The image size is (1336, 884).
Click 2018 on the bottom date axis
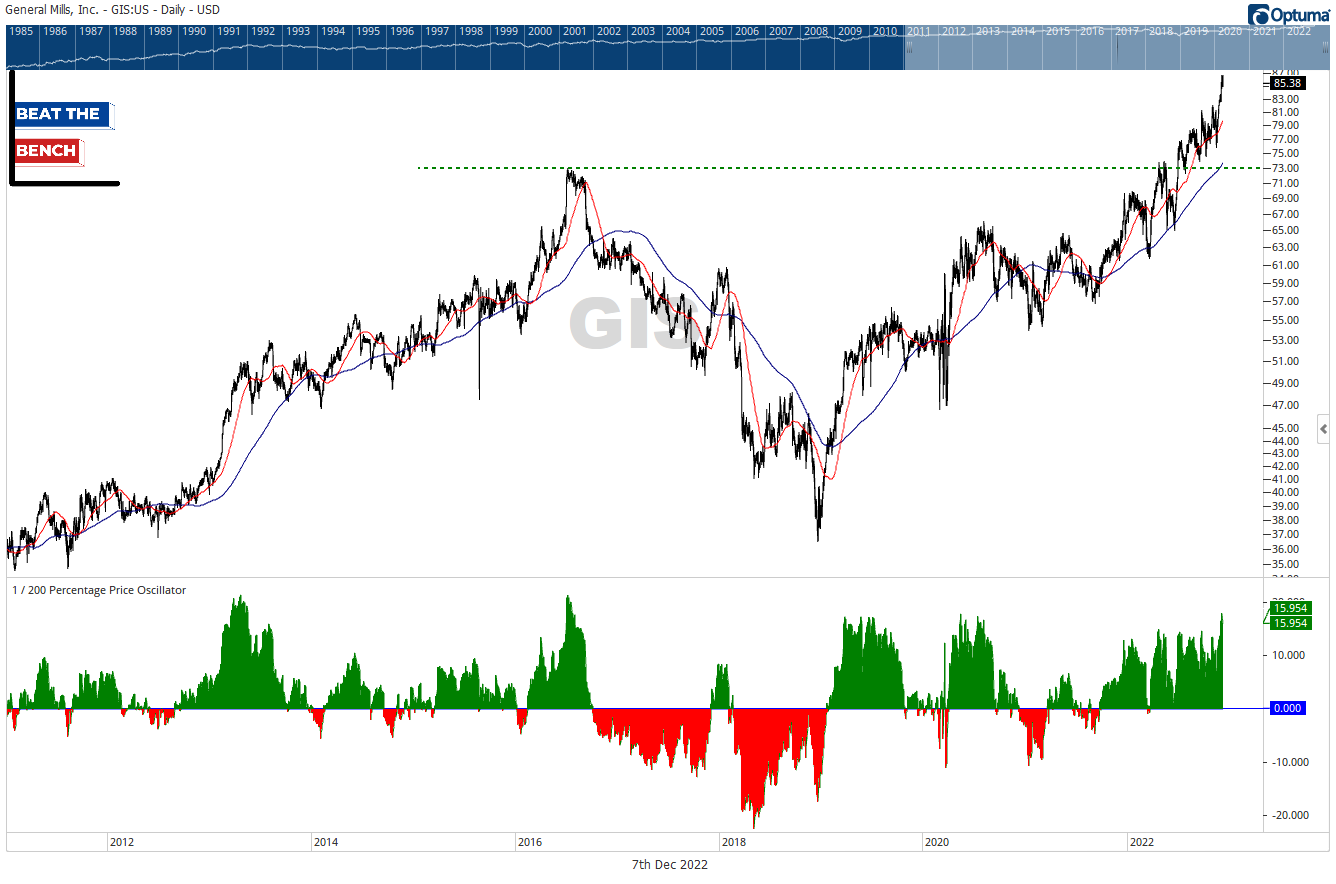click(x=734, y=842)
